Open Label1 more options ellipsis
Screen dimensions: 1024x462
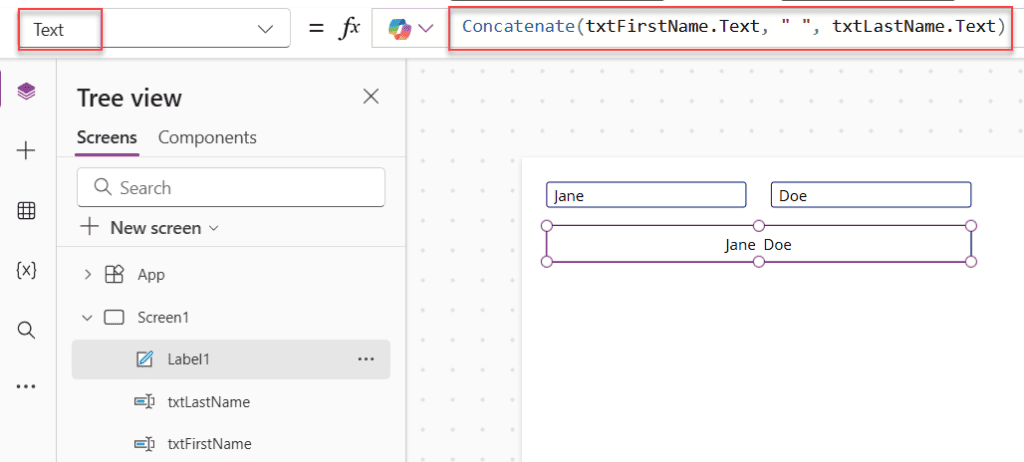(x=366, y=359)
